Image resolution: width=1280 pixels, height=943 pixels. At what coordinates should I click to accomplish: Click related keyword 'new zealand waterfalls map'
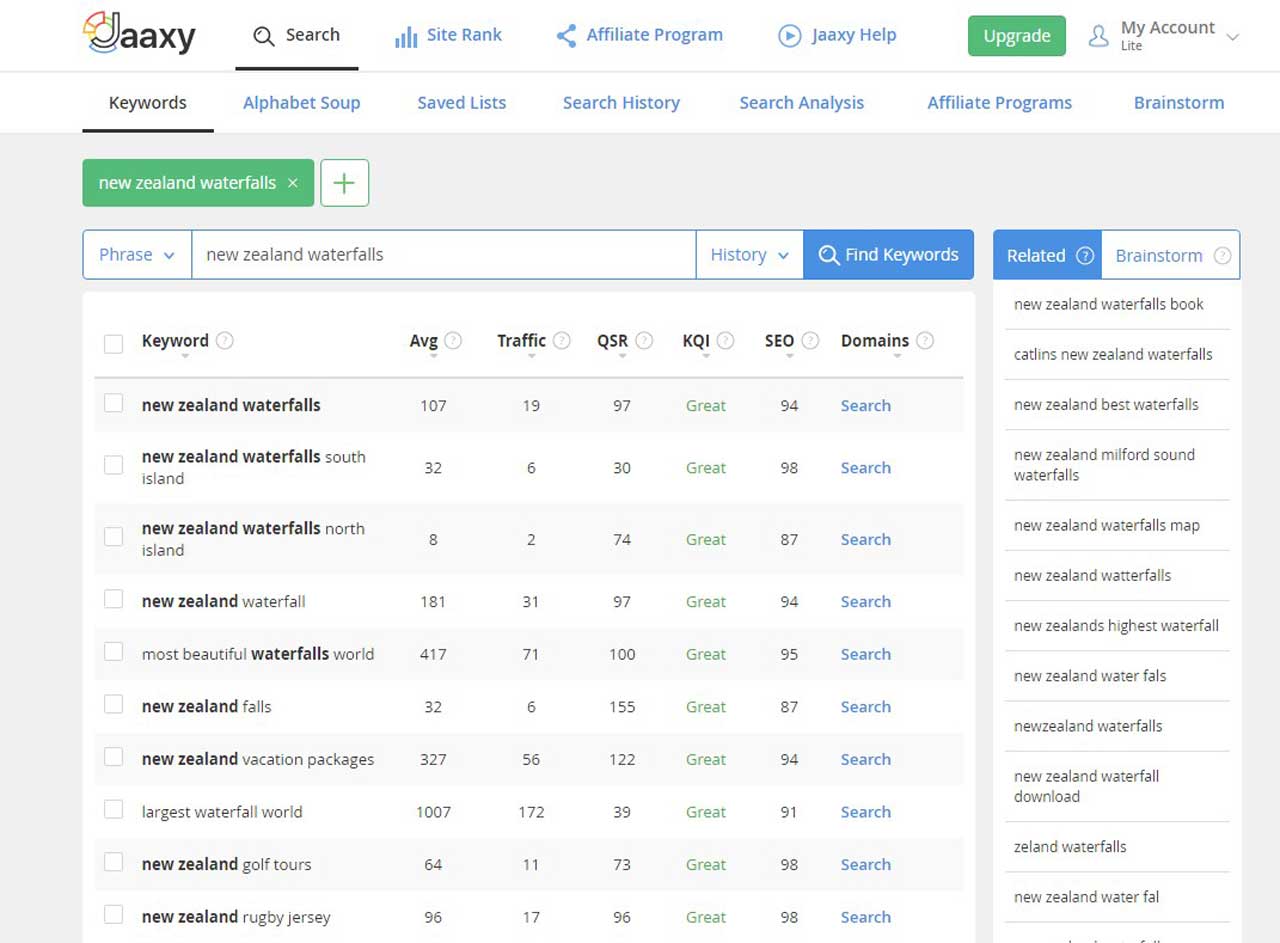point(1106,525)
